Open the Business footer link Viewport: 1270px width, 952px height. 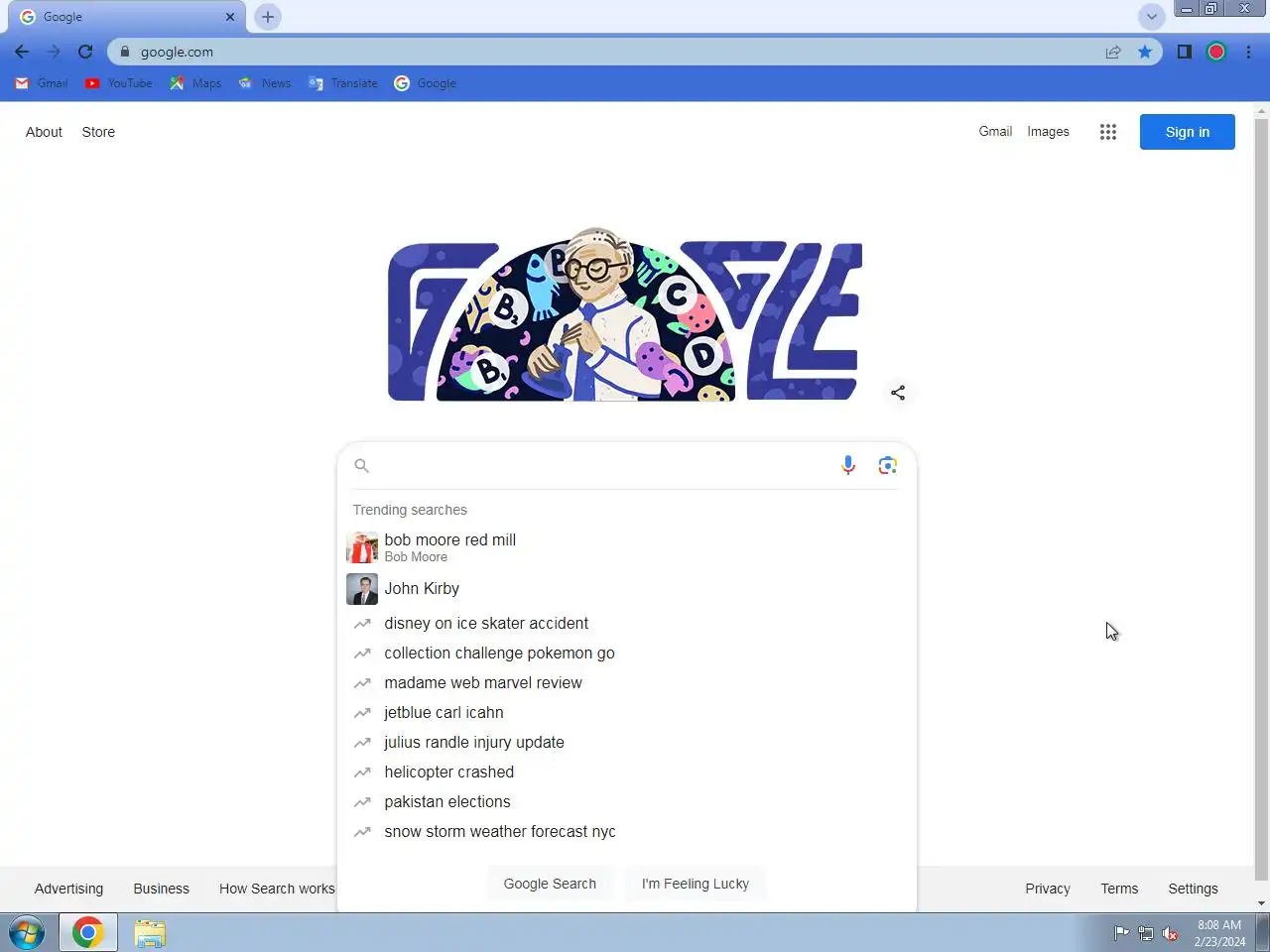tap(162, 889)
